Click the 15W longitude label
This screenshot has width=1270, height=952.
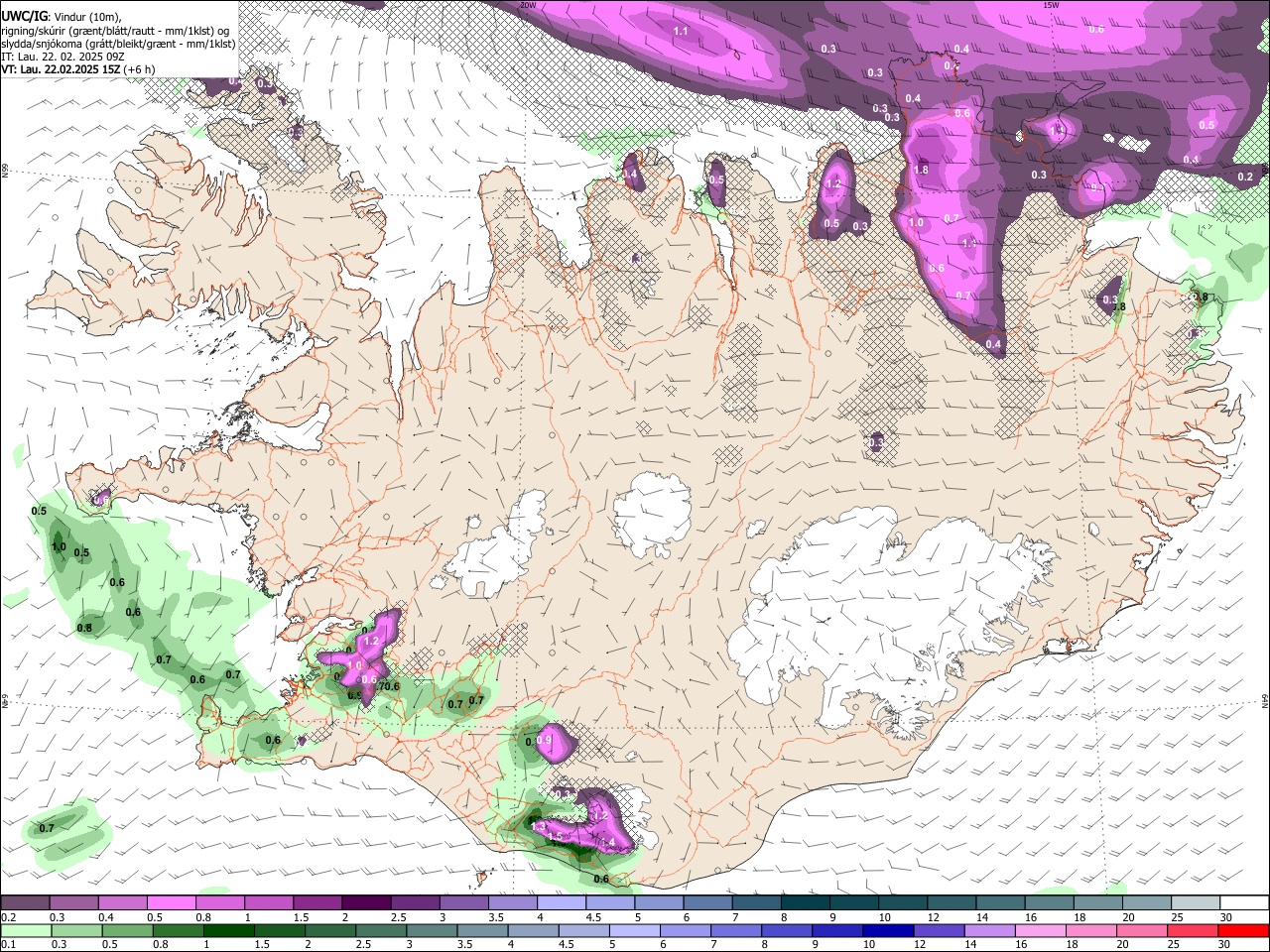point(1052,5)
